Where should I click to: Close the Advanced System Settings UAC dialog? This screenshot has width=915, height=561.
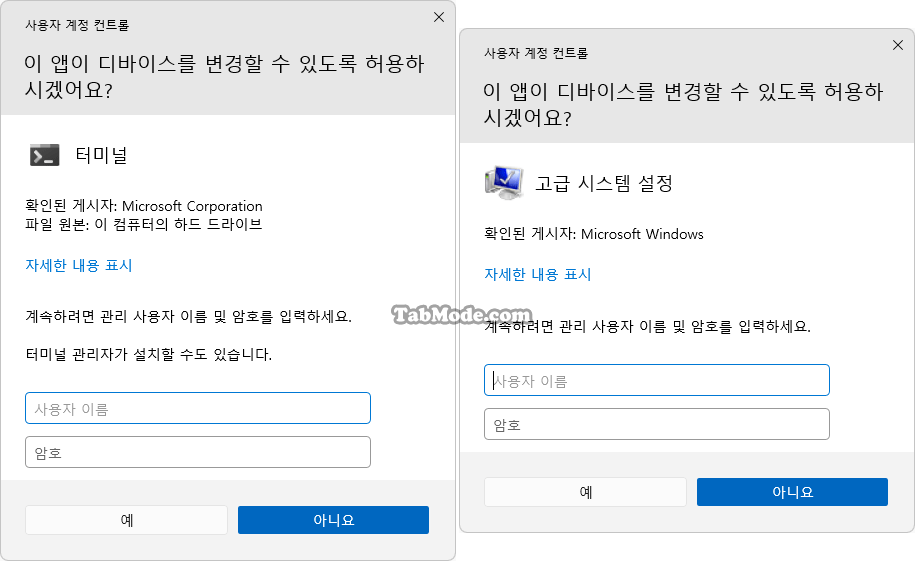[x=897, y=45]
